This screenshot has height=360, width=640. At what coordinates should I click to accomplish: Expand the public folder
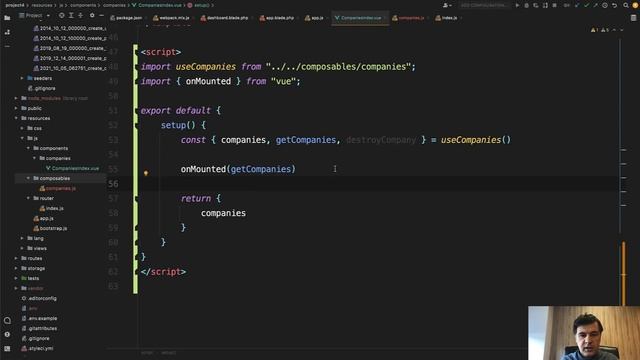pos(16,108)
